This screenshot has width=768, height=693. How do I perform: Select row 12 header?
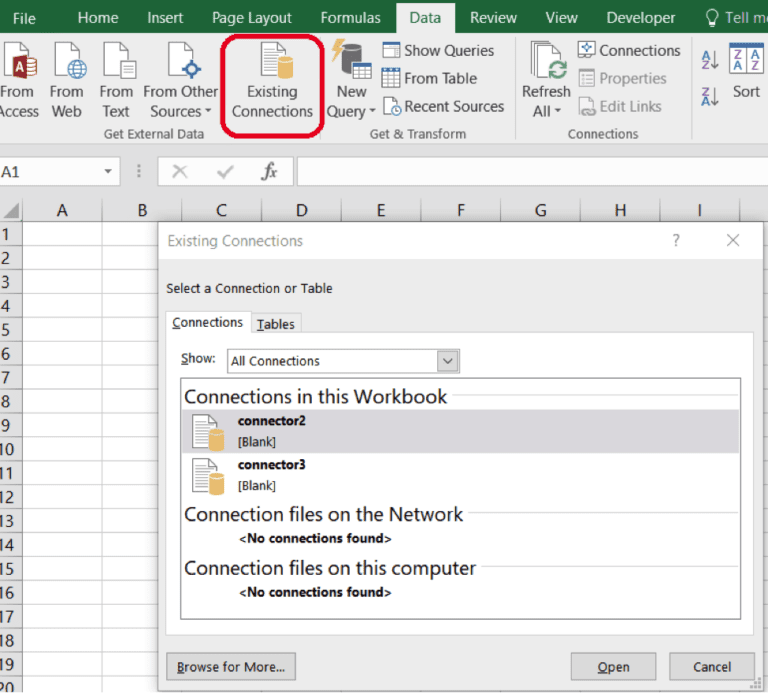11,497
